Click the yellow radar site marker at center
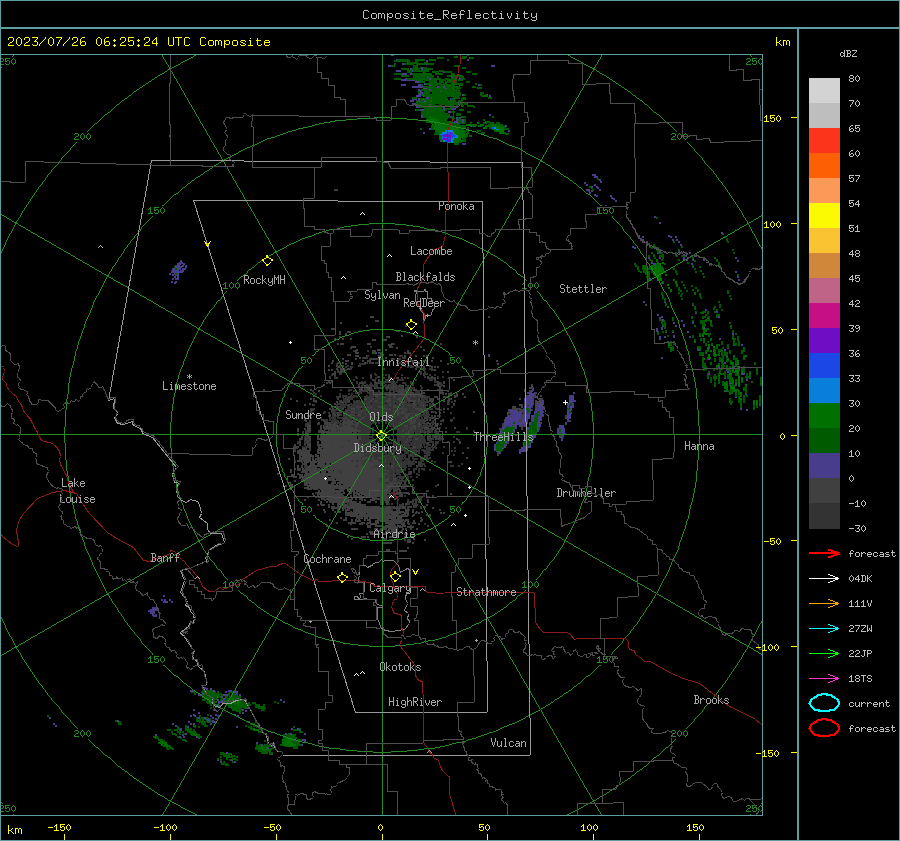 [x=382, y=436]
